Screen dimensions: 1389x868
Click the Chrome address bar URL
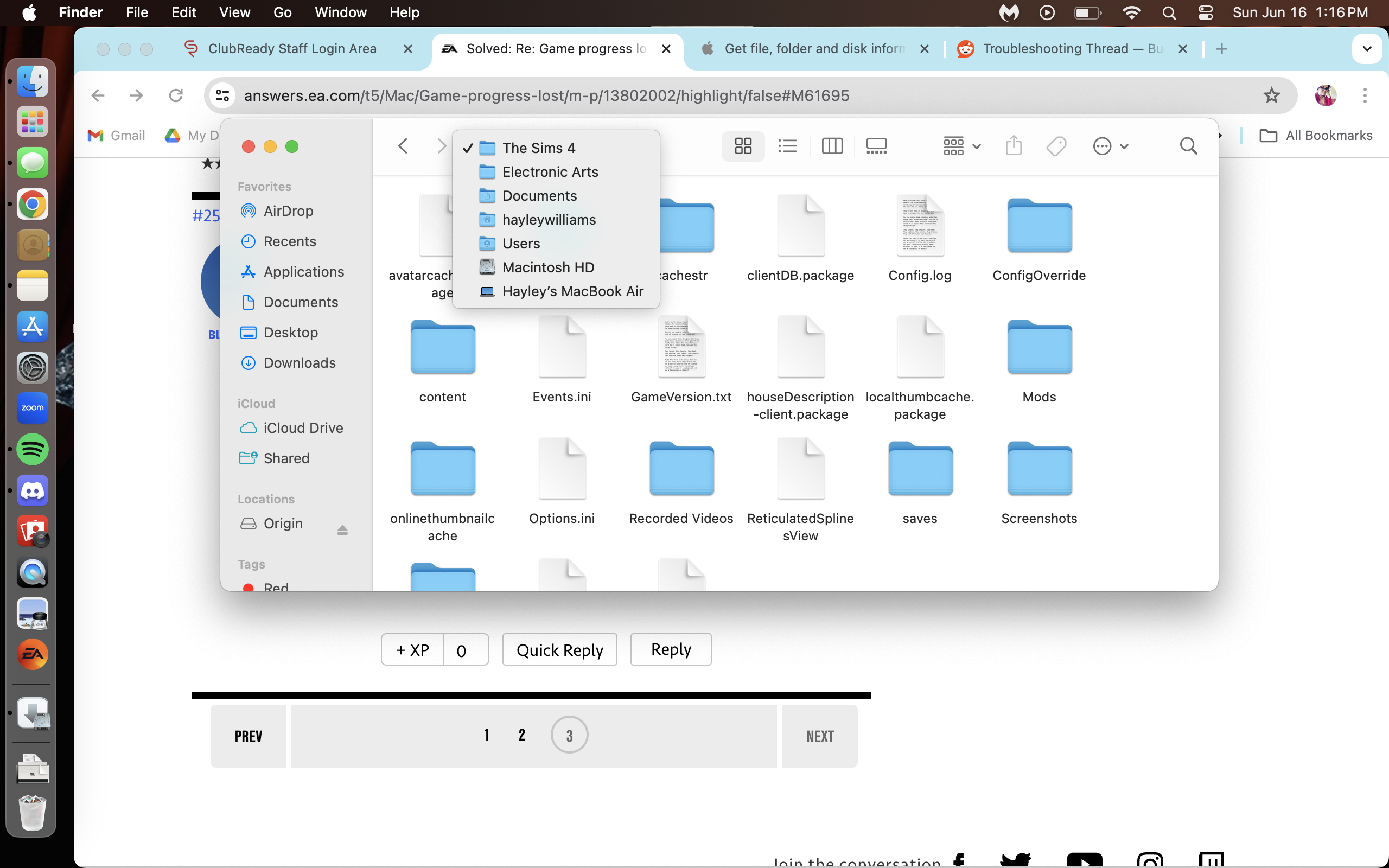[546, 95]
